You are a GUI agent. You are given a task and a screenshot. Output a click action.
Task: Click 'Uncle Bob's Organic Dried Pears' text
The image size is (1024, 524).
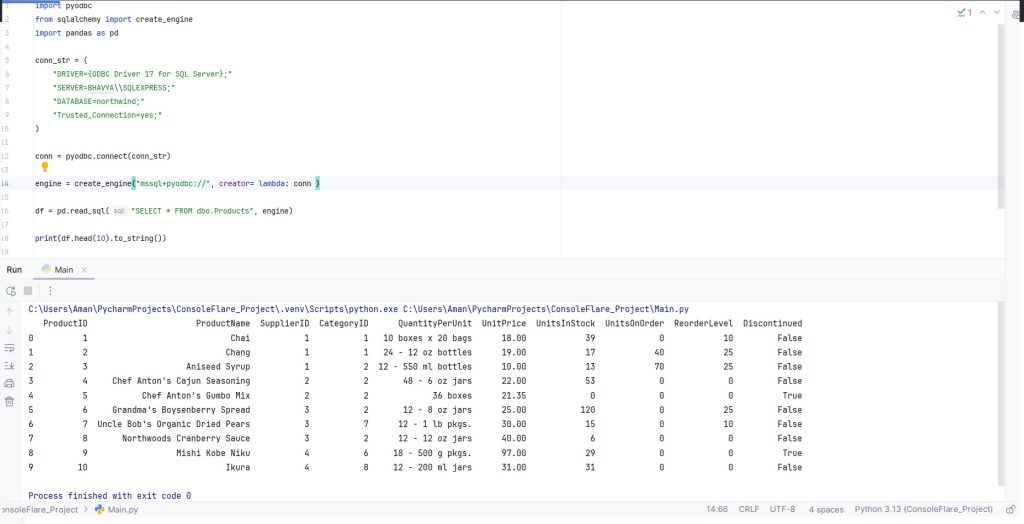tap(174, 424)
